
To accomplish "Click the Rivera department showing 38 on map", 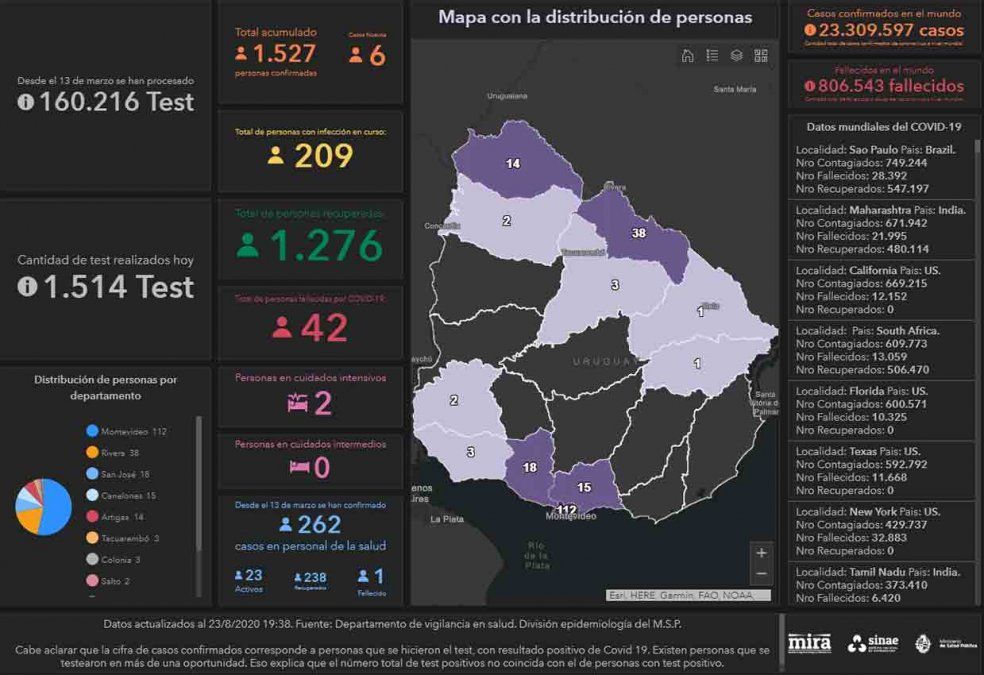I will [638, 232].
